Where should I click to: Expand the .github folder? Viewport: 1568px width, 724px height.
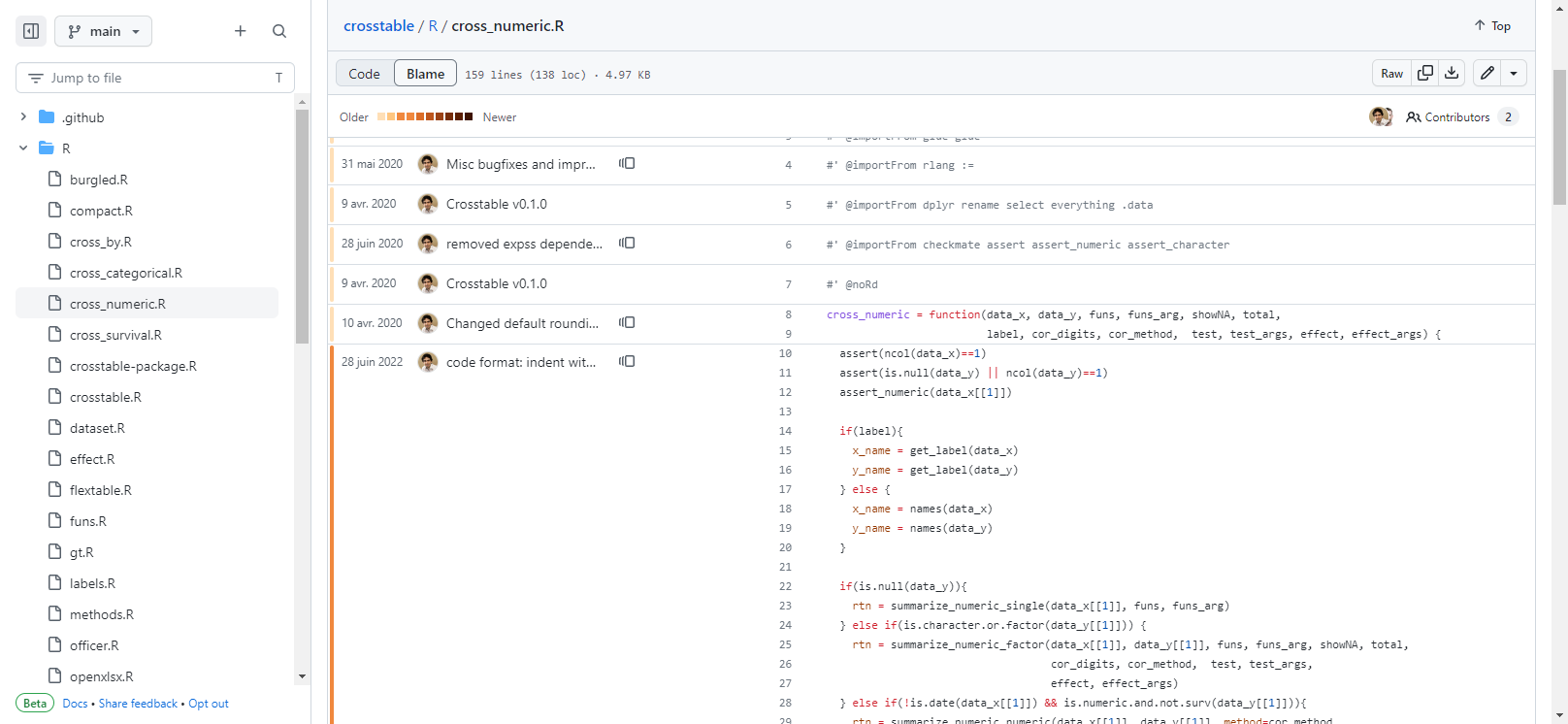point(23,117)
